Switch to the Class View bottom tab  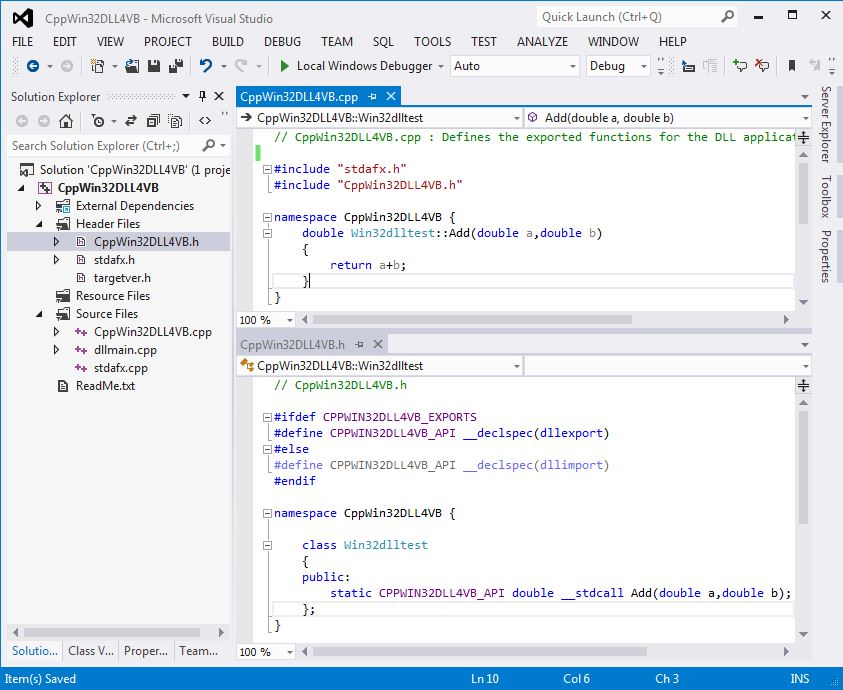pyautogui.click(x=91, y=651)
